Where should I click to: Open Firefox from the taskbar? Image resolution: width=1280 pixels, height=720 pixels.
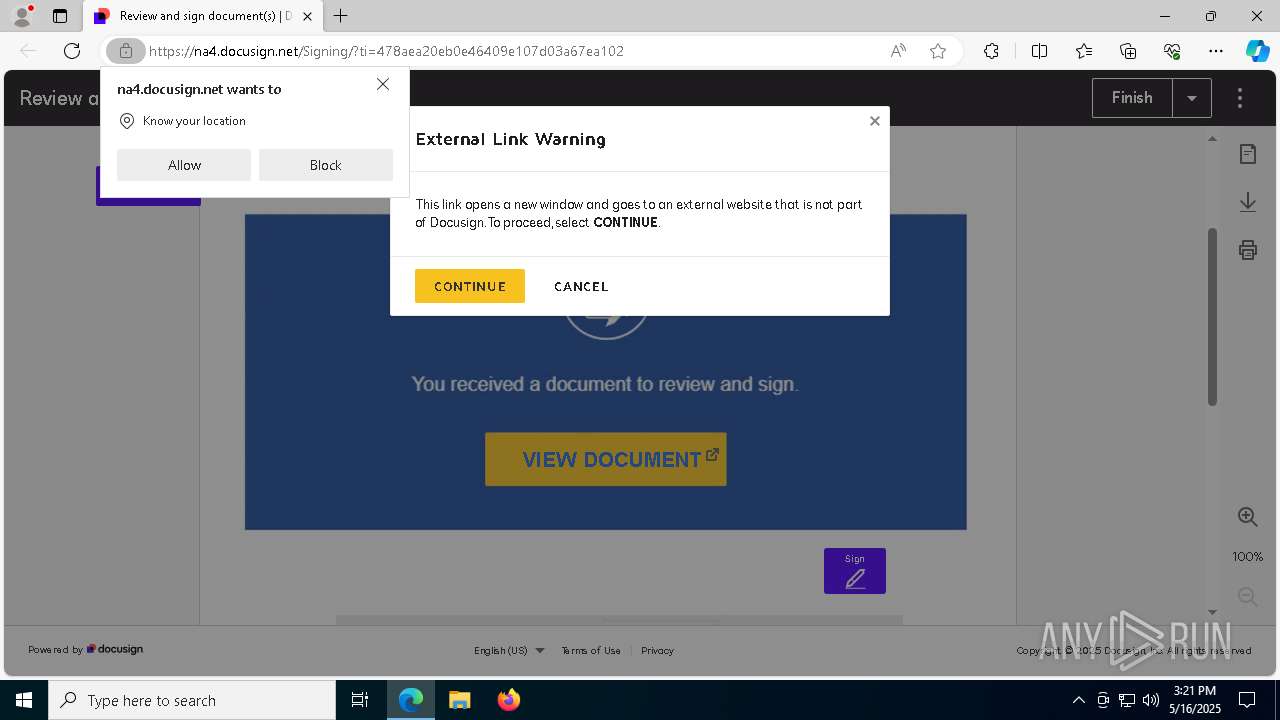click(508, 700)
